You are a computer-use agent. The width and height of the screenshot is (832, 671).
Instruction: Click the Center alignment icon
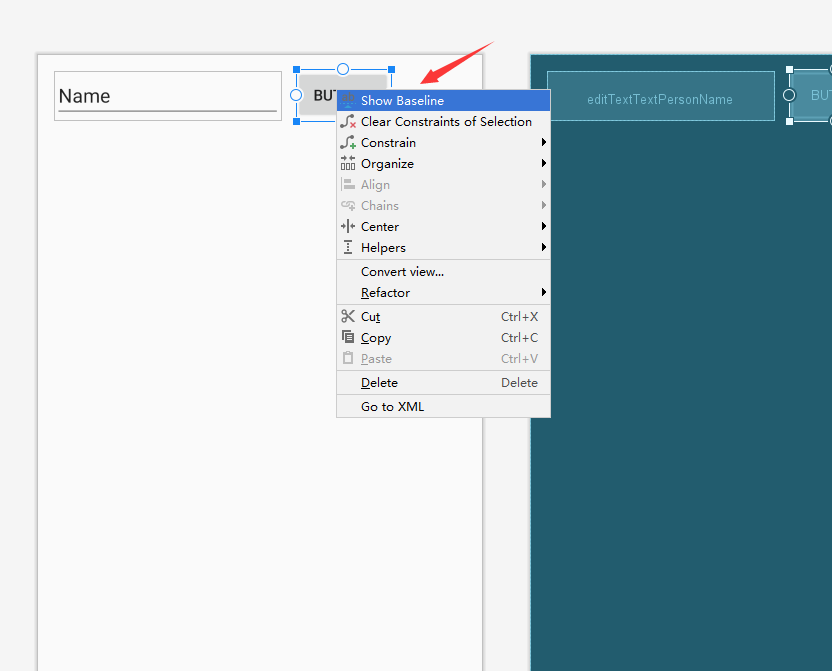point(348,227)
